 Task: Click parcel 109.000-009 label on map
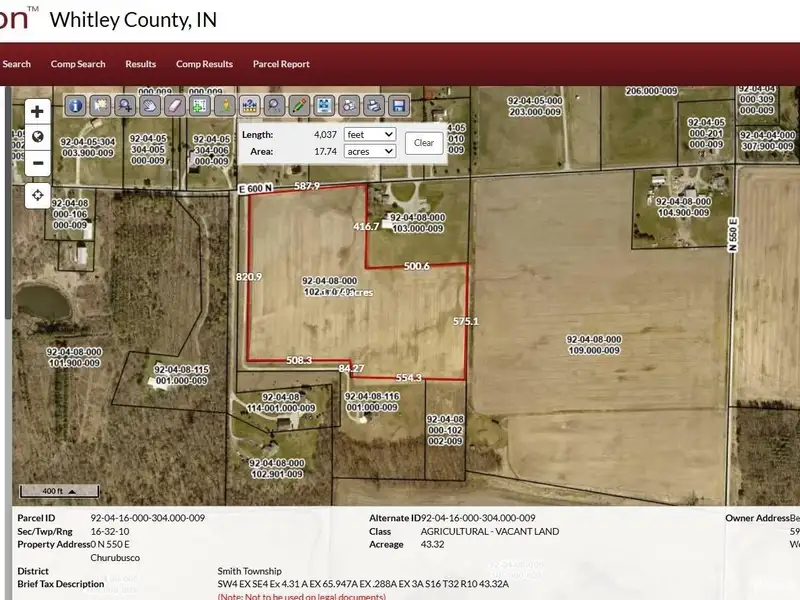coord(593,345)
